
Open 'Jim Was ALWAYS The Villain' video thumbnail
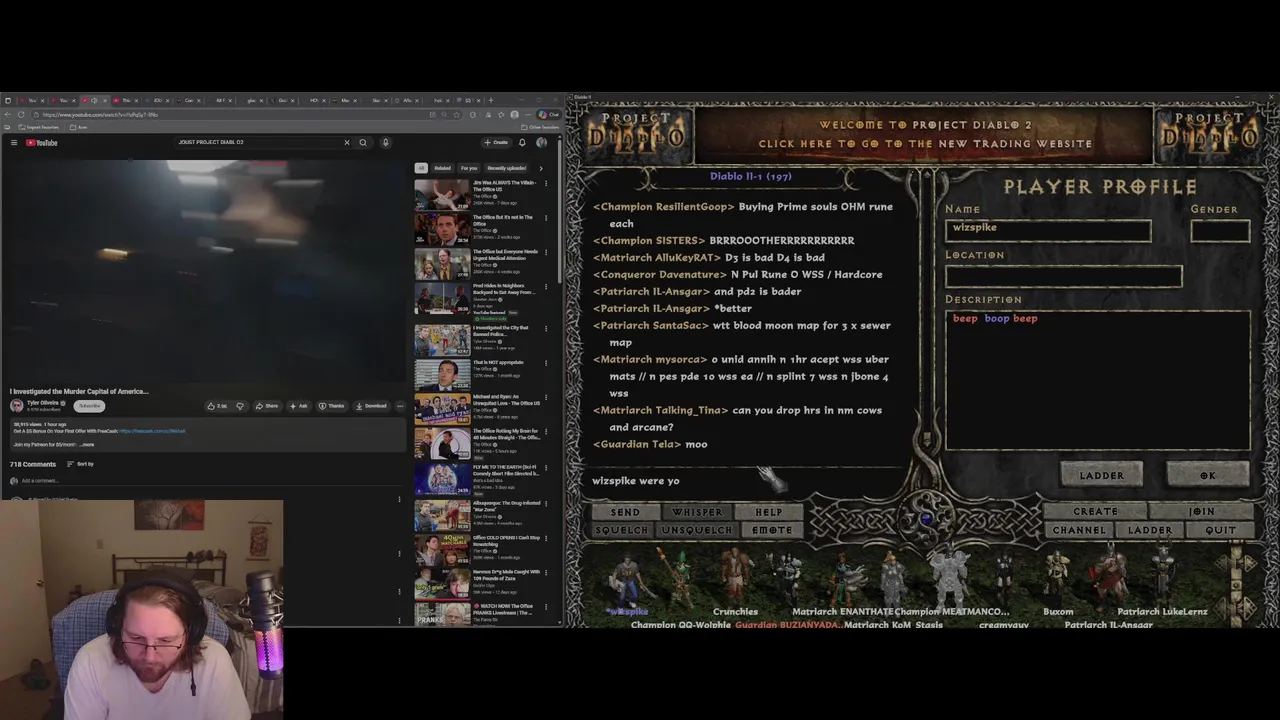[x=442, y=194]
